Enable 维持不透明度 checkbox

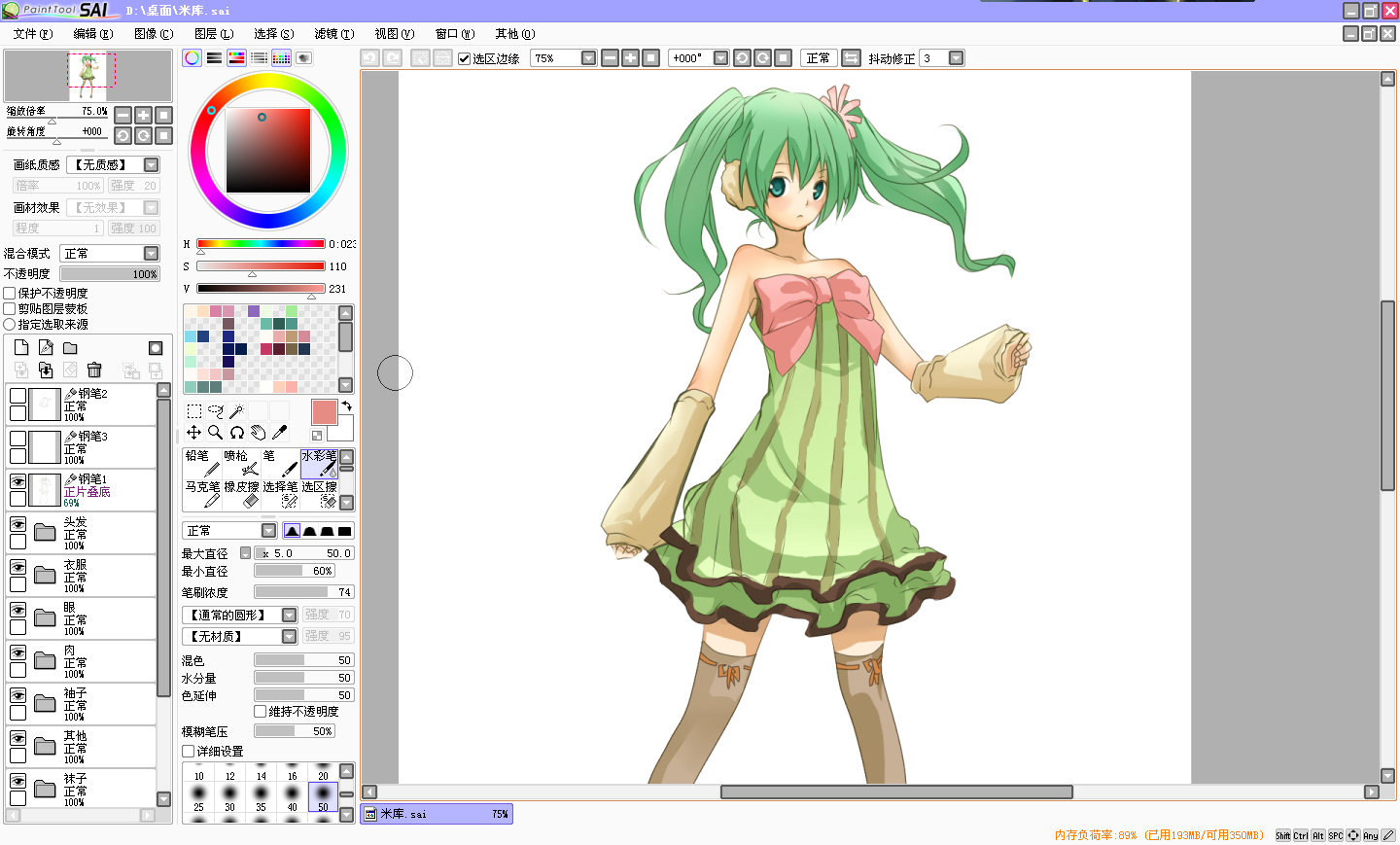[x=261, y=712]
